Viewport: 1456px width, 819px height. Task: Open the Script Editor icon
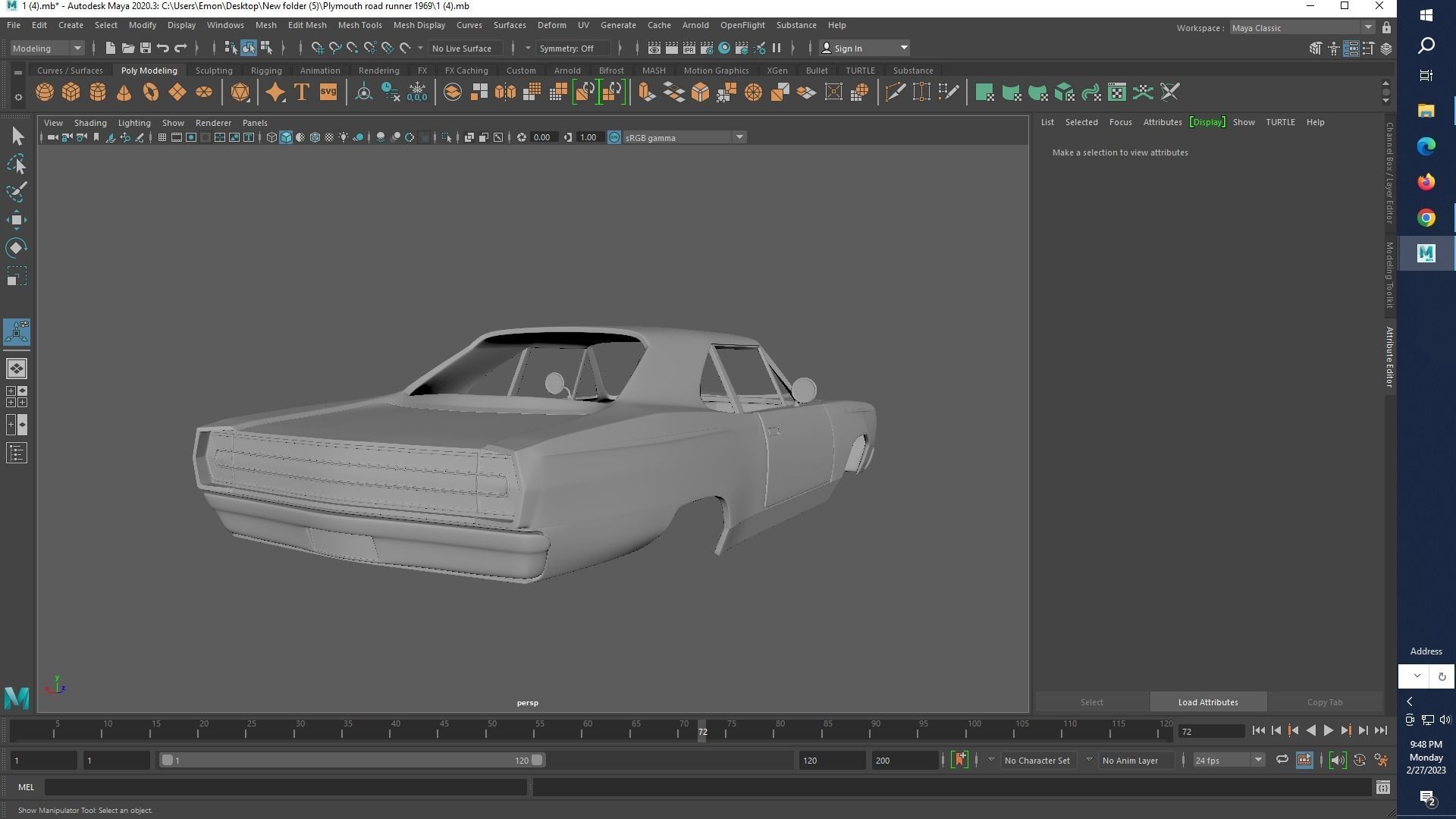point(1382,788)
